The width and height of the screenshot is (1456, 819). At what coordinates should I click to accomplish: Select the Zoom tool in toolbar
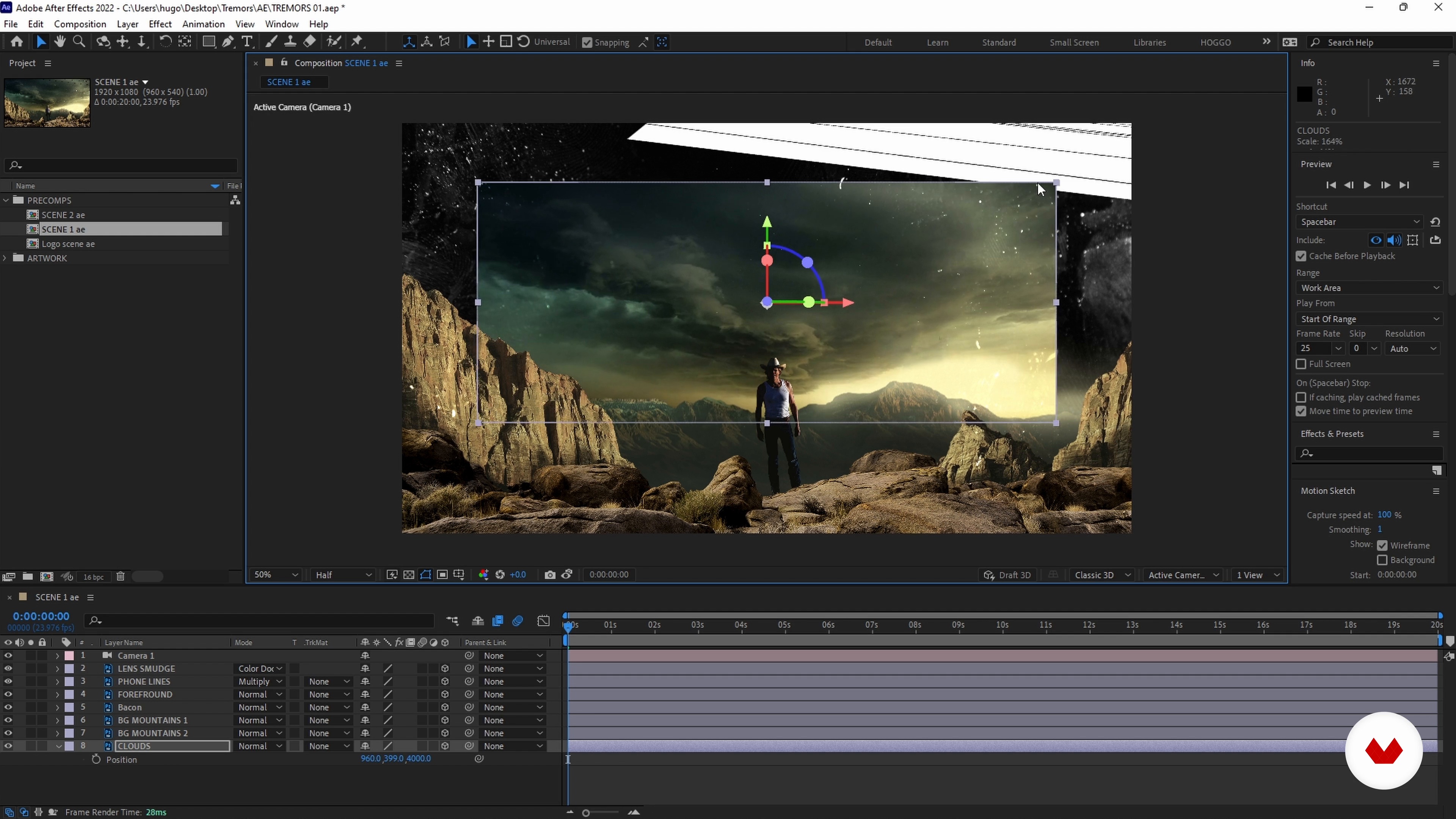pos(79,41)
